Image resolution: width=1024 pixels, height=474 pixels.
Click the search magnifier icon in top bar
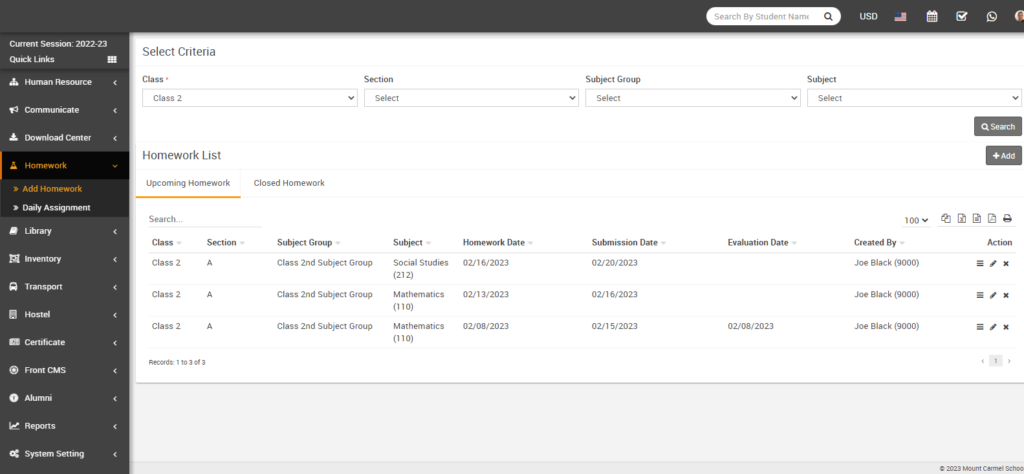point(827,16)
